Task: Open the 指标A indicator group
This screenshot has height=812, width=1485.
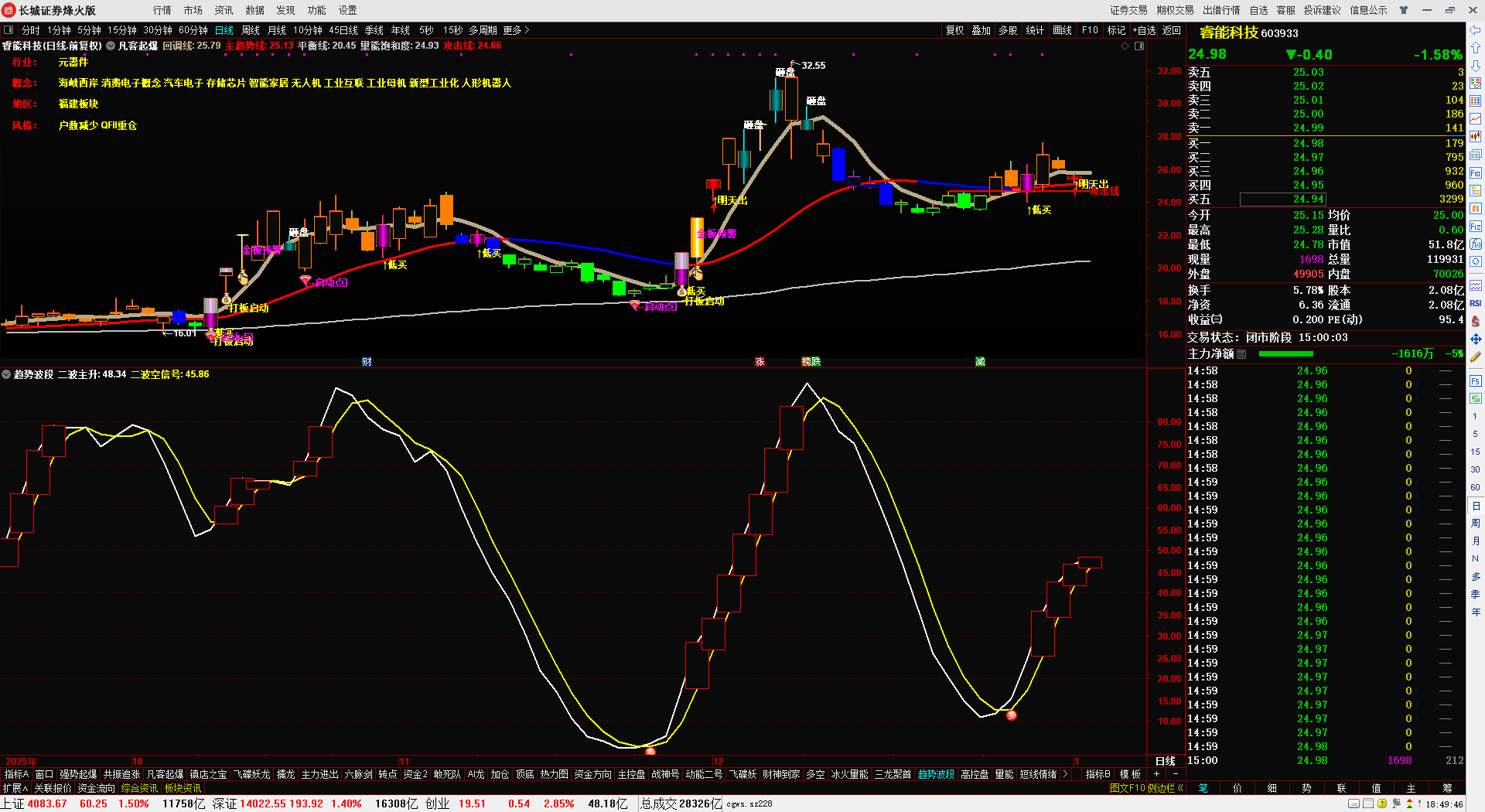Action: pos(16,774)
